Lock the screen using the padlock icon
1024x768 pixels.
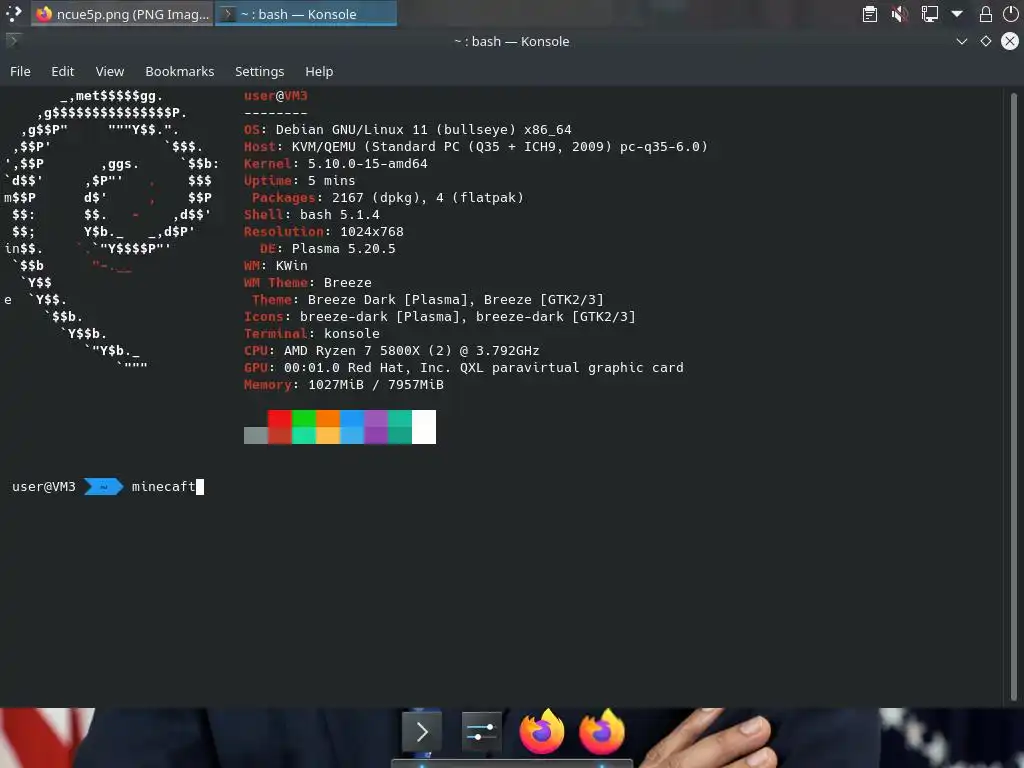(x=985, y=14)
